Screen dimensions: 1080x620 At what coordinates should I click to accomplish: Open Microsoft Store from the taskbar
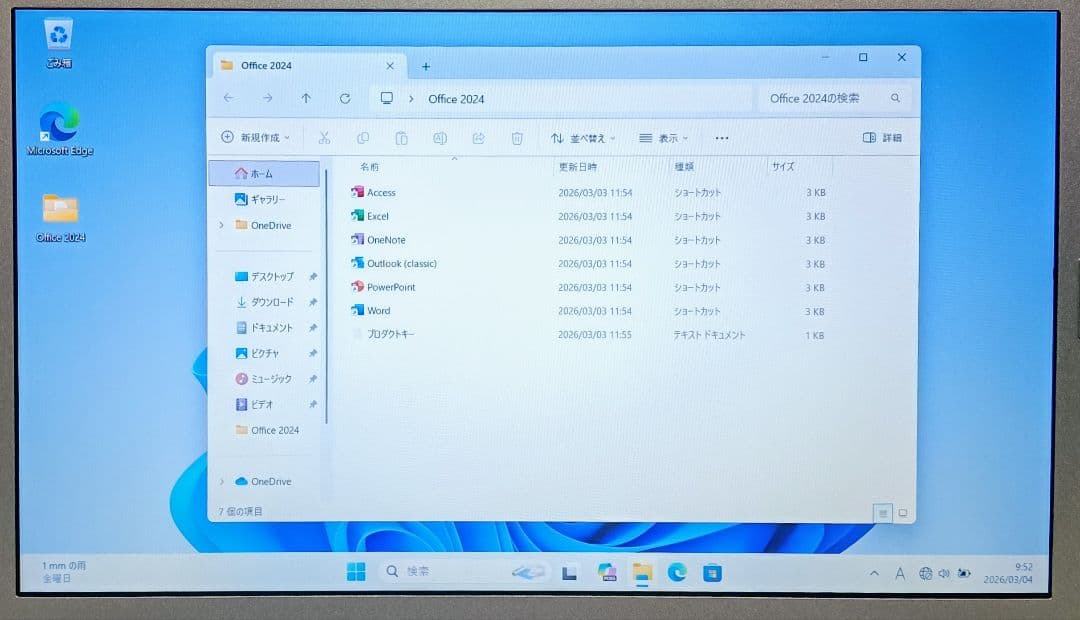[x=712, y=572]
